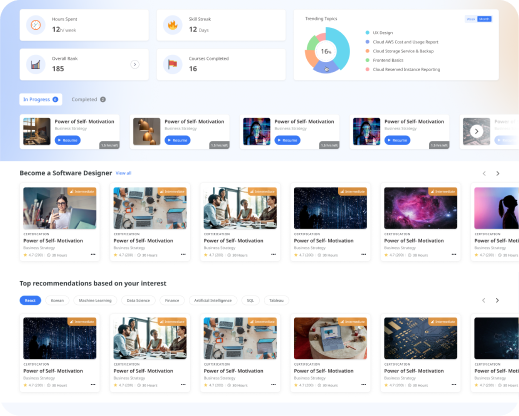Open more options on circuit board card
The image size is (519, 416).
[454, 384]
